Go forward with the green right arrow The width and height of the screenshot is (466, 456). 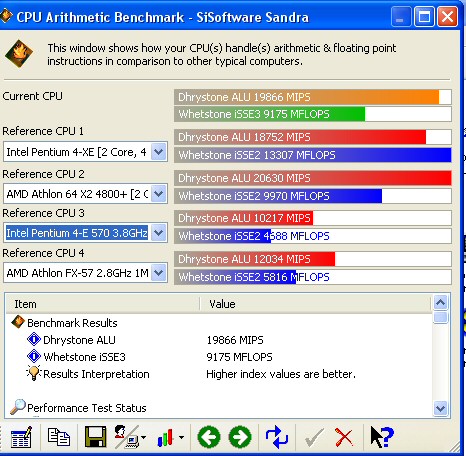pyautogui.click(x=240, y=437)
